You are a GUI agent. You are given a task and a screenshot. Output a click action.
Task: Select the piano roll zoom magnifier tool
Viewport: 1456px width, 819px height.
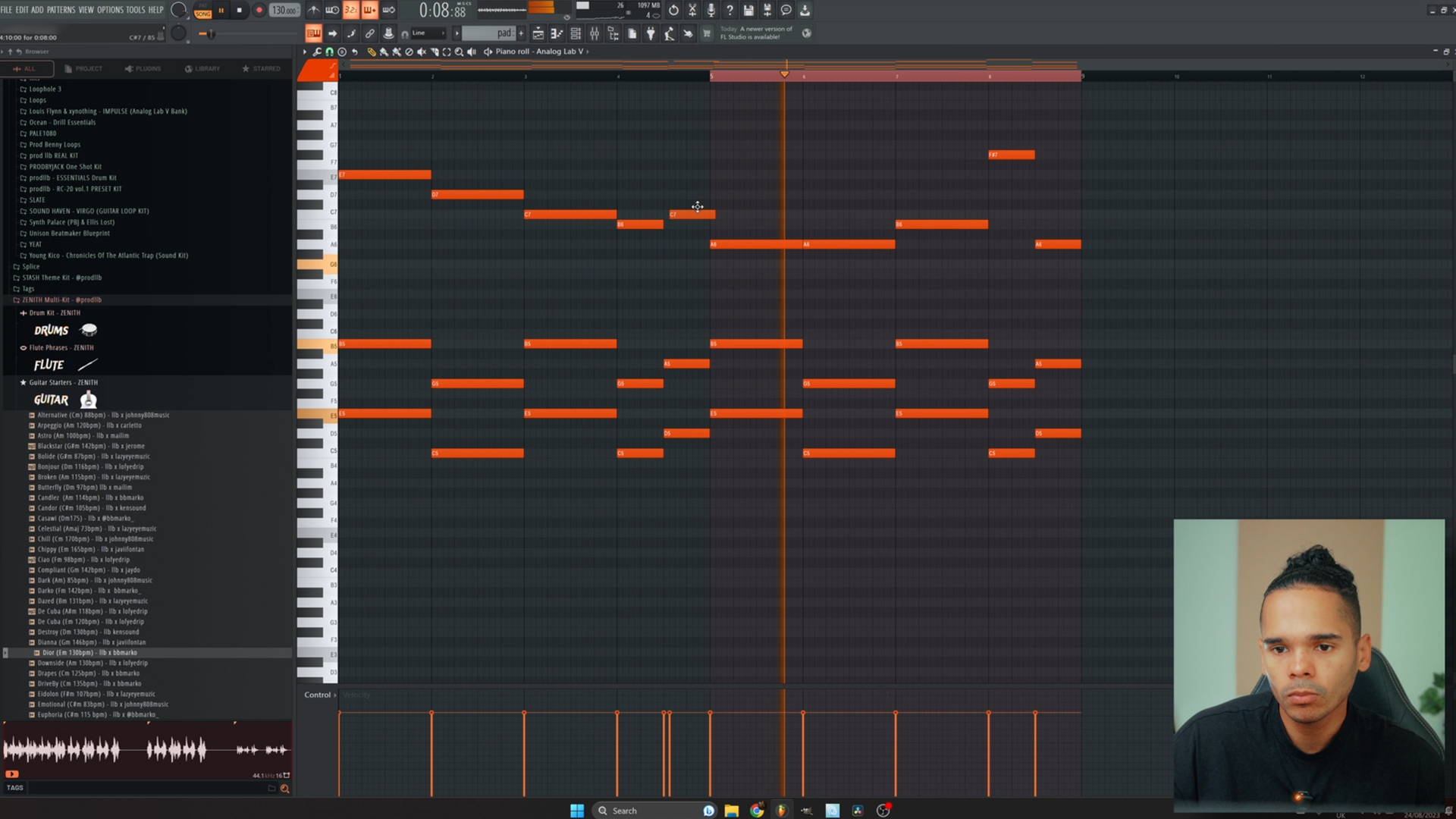pos(459,52)
